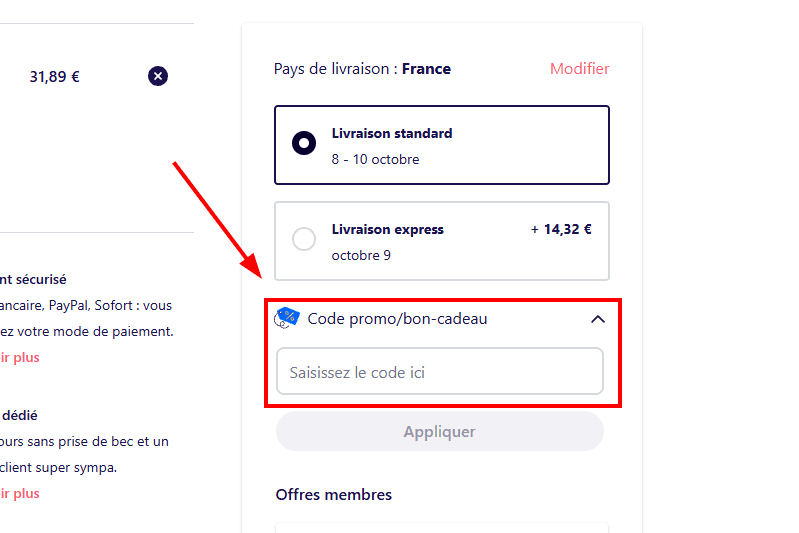Screen dimensions: 799x533
Task: Click the promo code tag icon
Action: point(288,318)
